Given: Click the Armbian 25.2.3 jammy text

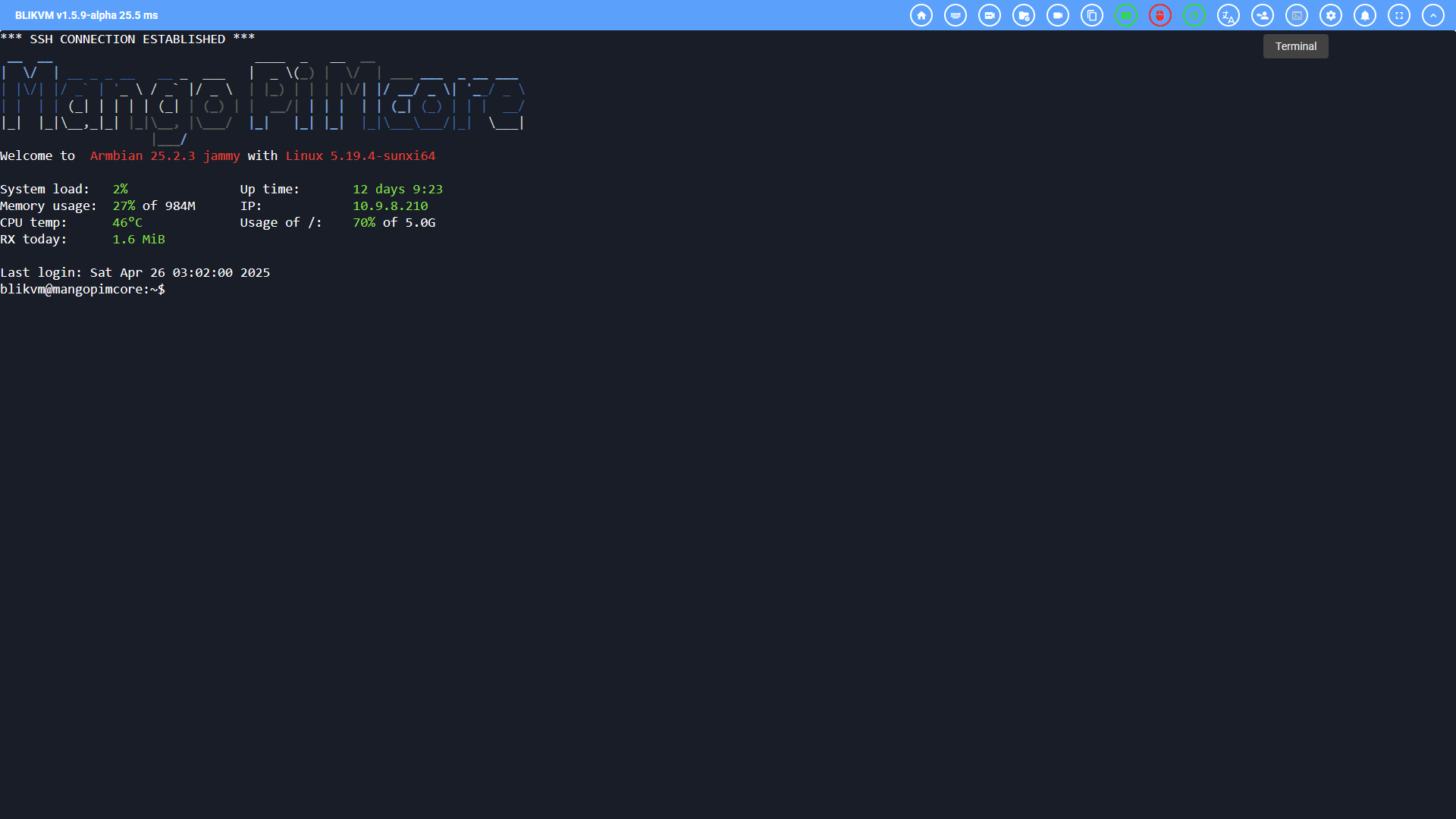Looking at the screenshot, I should [165, 156].
